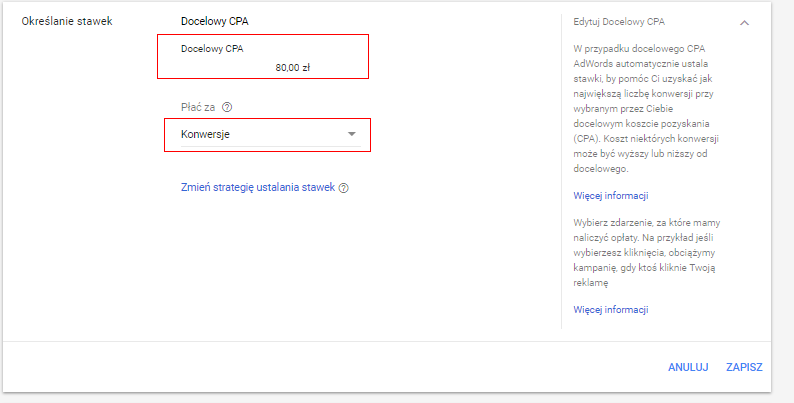794x403 pixels.
Task: Collapse the "Edytuj Docelowy CPA" panel chevron
Action: (x=744, y=21)
